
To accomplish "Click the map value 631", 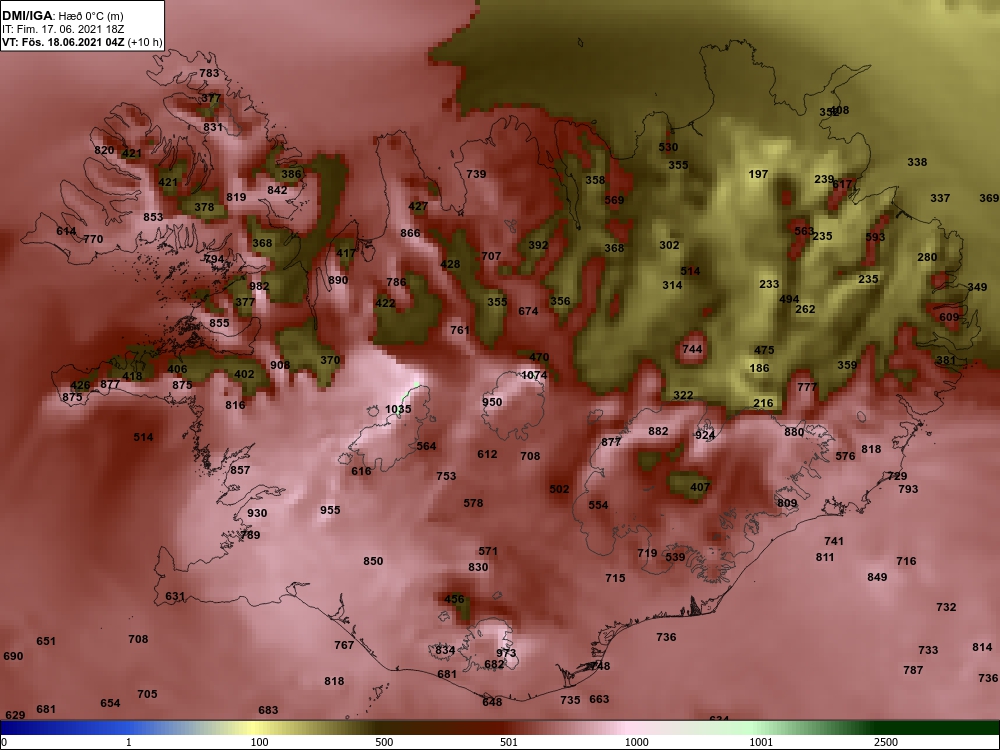I will [175, 597].
